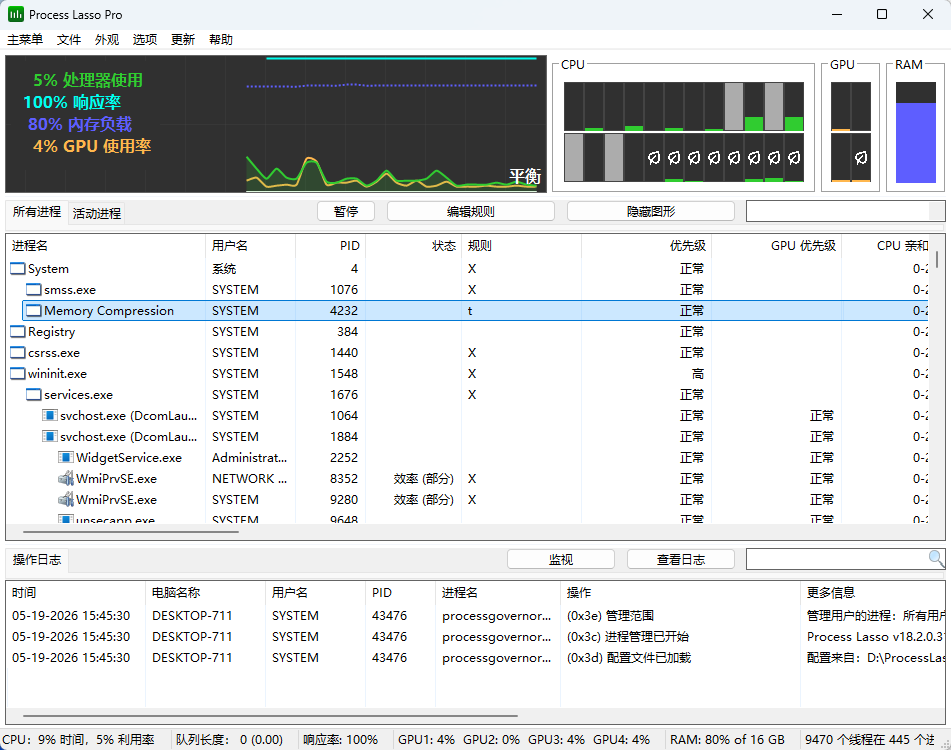
Task: Click the 监视 button
Action: (x=560, y=559)
